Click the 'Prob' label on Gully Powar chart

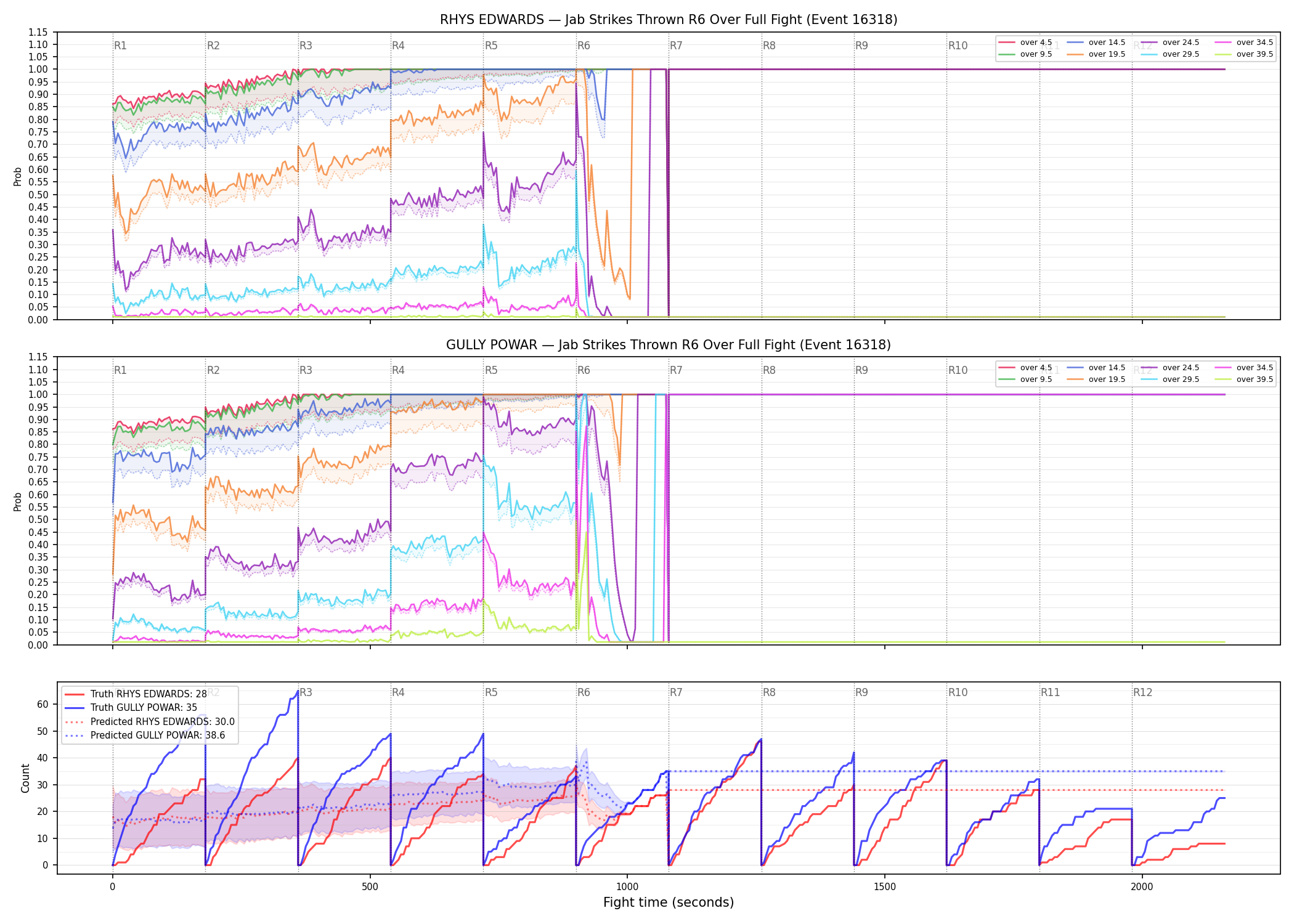[x=18, y=501]
